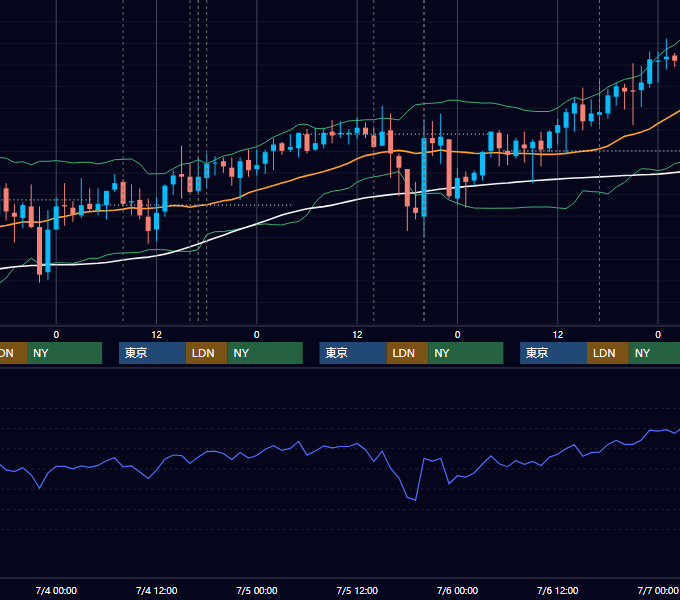Select the 東京 session block on 7/6
This screenshot has height=600, width=680.
point(553,353)
